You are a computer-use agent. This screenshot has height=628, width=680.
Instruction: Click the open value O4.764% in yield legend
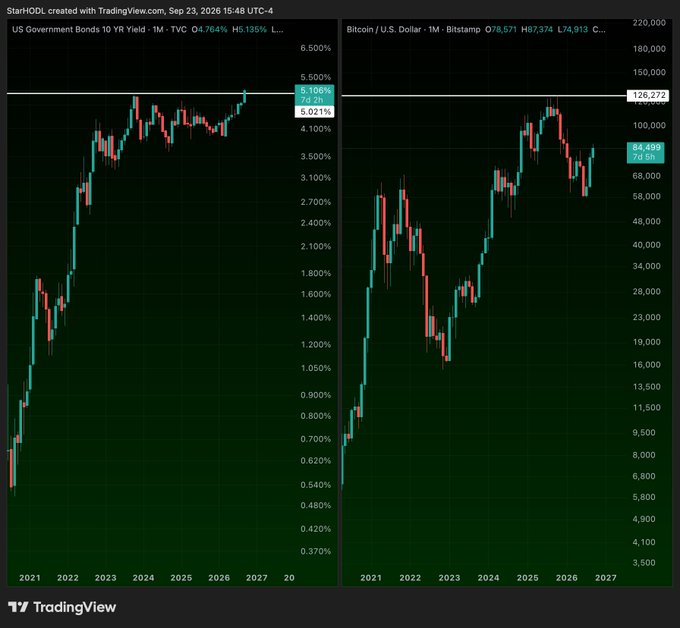[209, 29]
